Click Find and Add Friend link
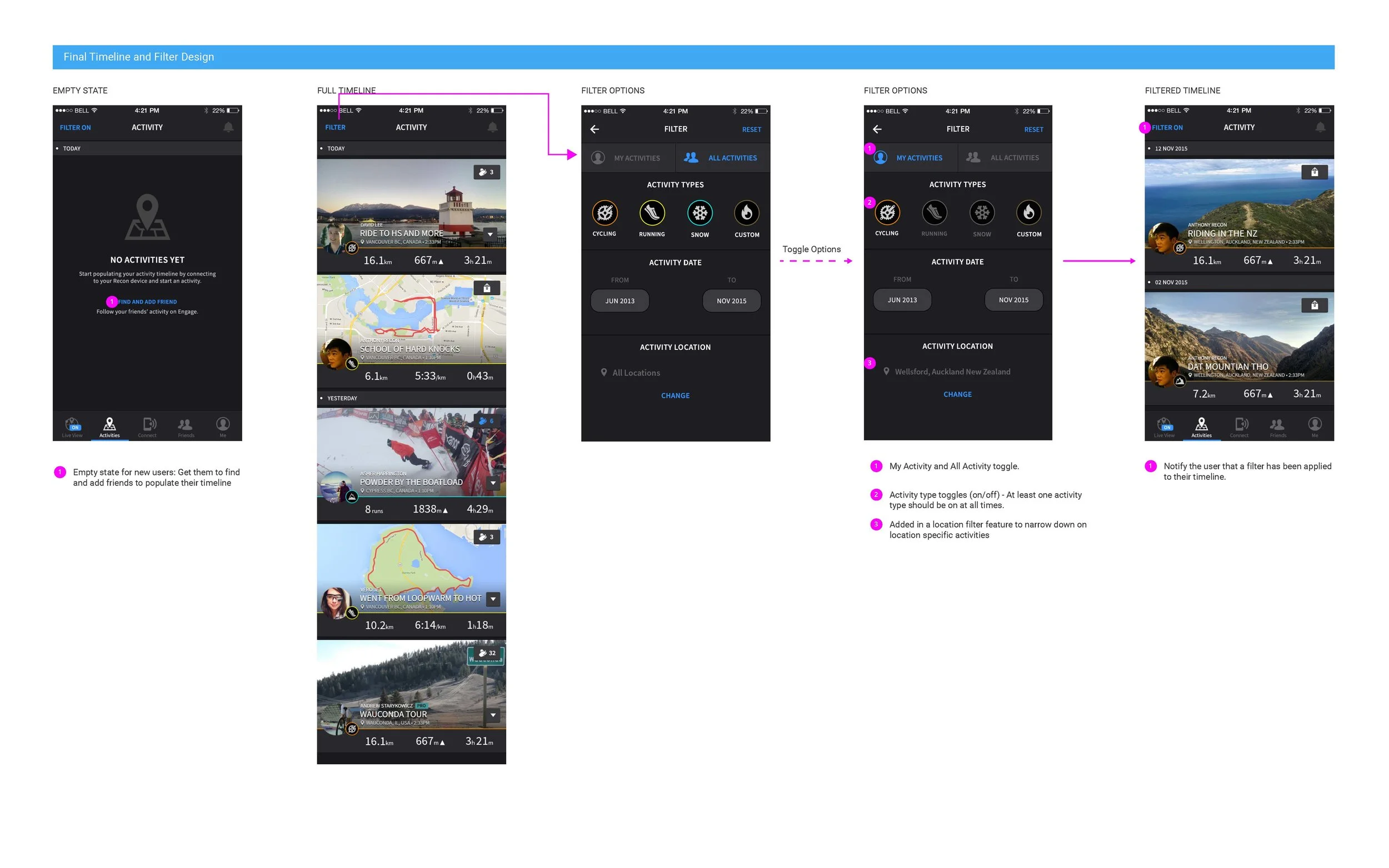This screenshot has height=868, width=1389. [x=148, y=302]
